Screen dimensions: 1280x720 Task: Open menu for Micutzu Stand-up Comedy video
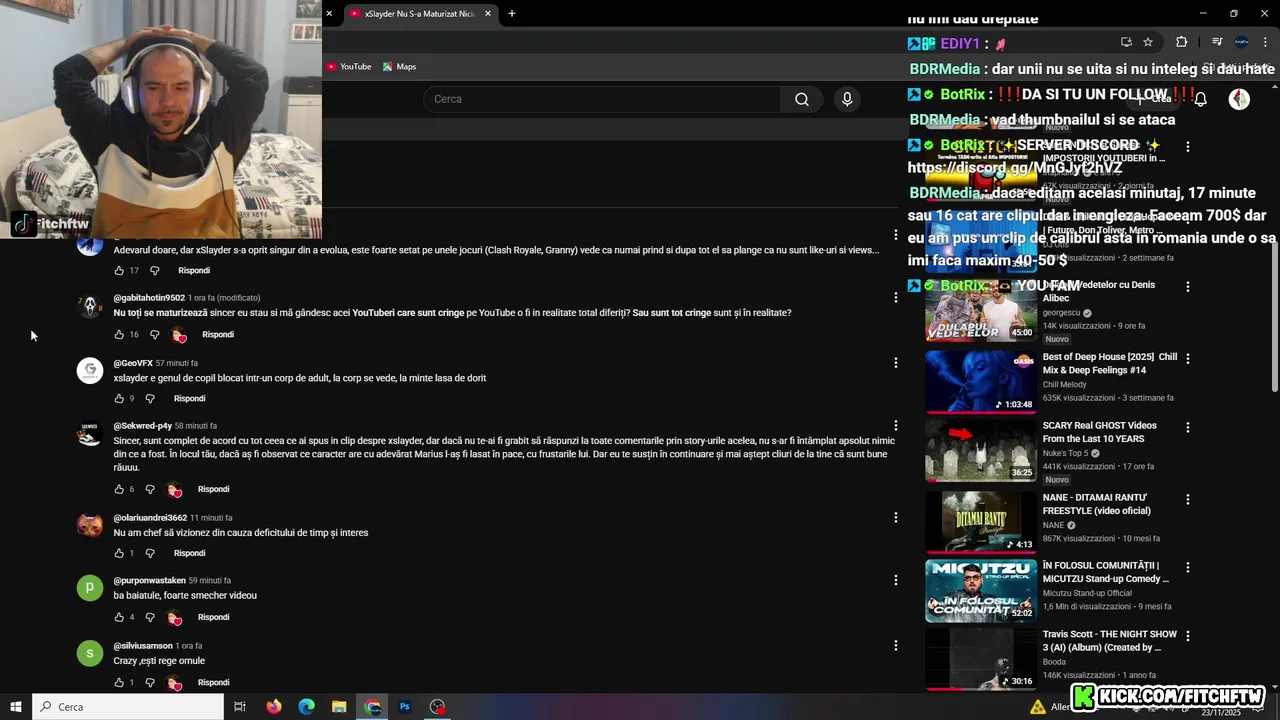[x=1187, y=567]
